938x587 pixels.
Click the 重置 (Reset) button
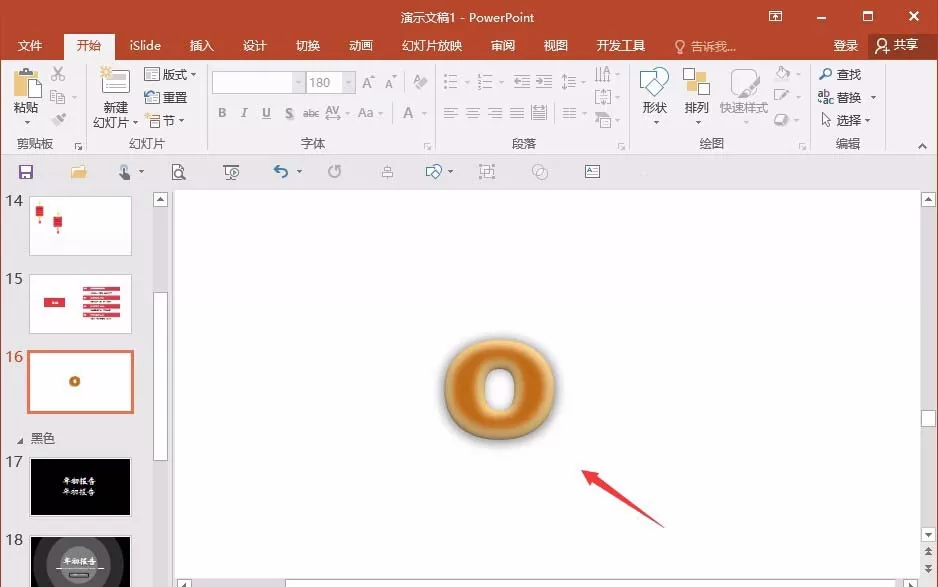tap(166, 97)
